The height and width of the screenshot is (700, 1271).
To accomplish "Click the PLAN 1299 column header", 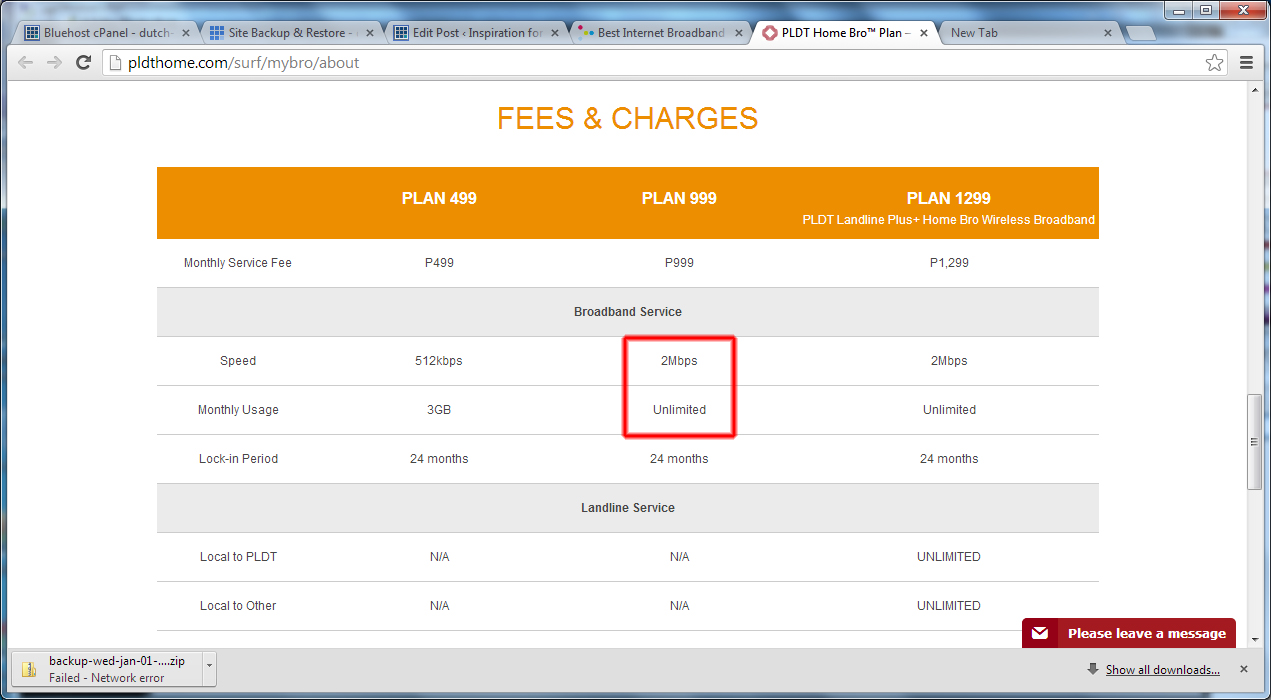I will coord(949,198).
